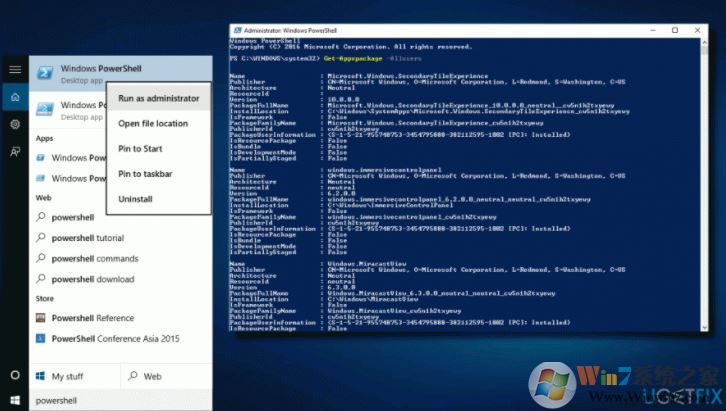726x411 pixels.
Task: Click first Windows PowerShell app icon under Apps
Action: (41, 158)
